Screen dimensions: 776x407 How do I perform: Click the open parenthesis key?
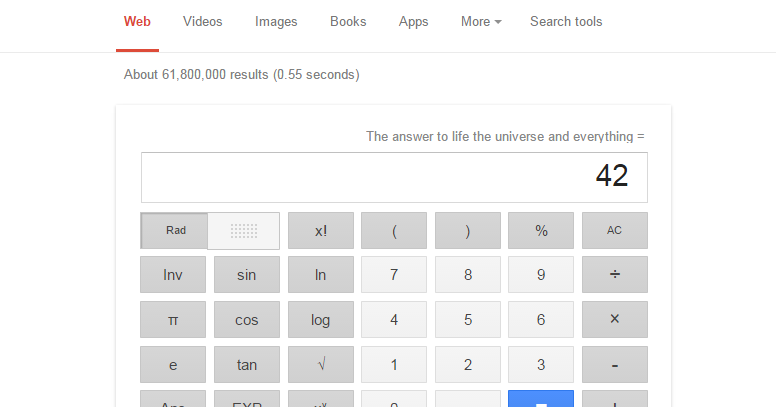click(x=394, y=231)
